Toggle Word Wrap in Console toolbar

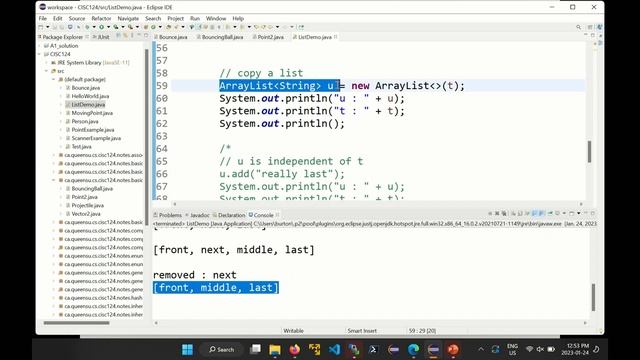(527, 213)
